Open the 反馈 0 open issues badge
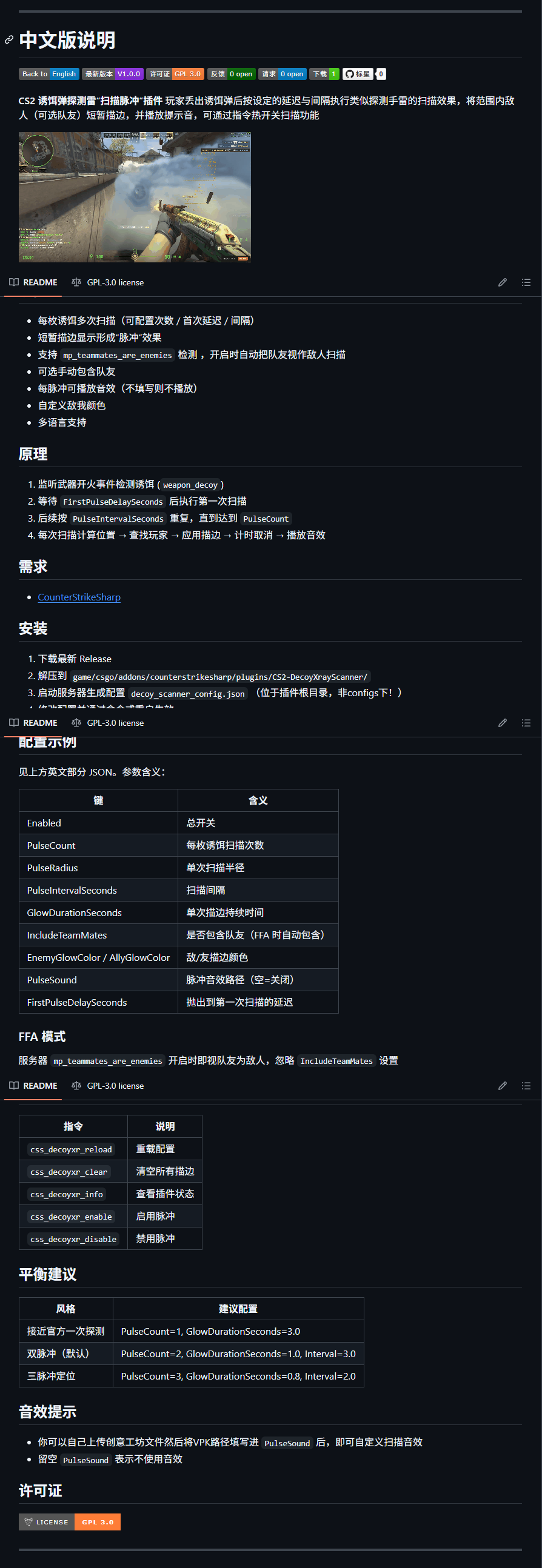This screenshot has width=542, height=1568. [231, 75]
